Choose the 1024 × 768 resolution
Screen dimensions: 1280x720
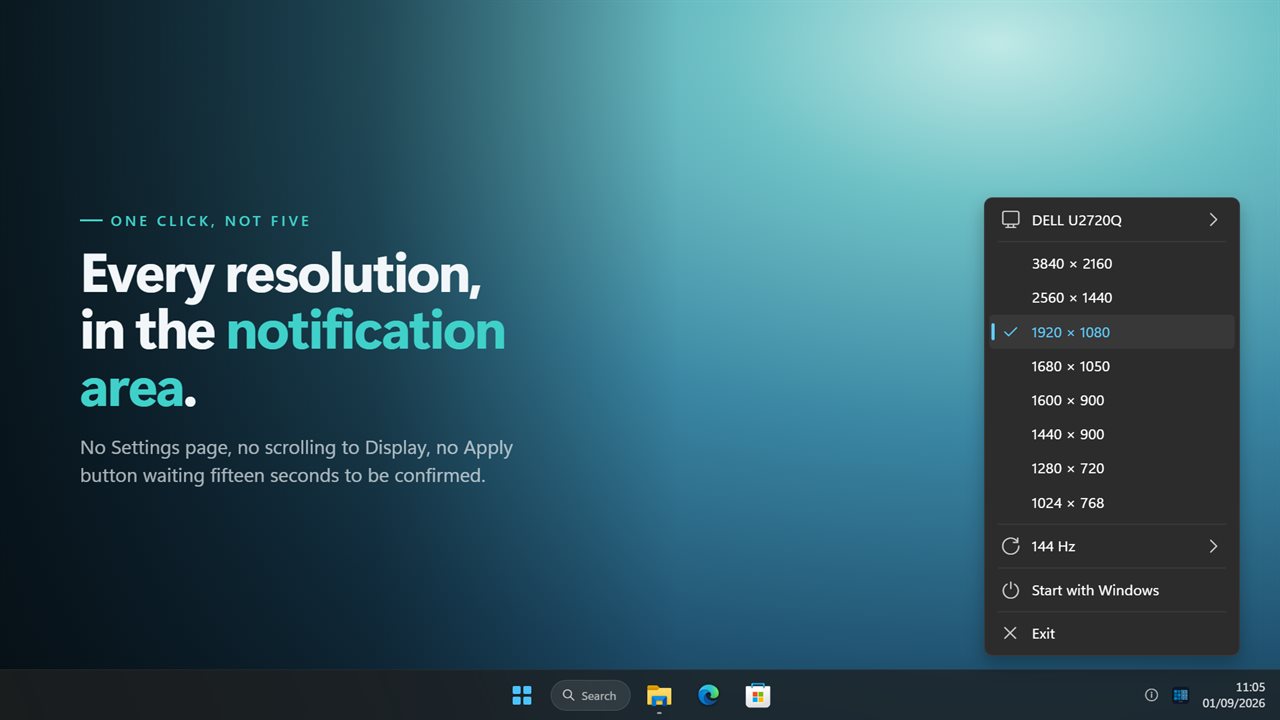coord(1111,503)
